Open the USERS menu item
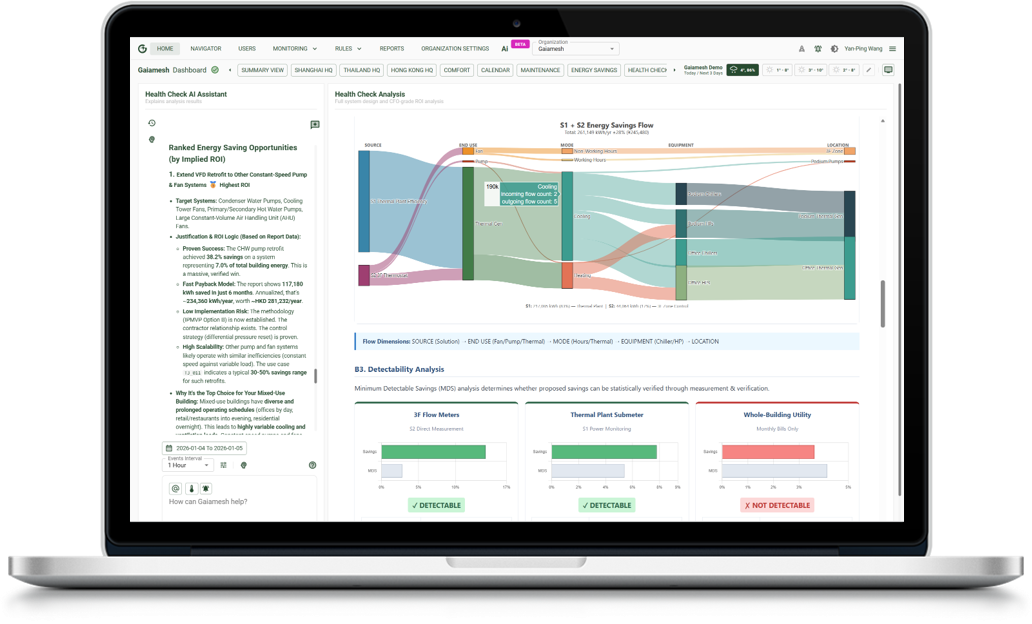1032x624 pixels. tap(247, 49)
